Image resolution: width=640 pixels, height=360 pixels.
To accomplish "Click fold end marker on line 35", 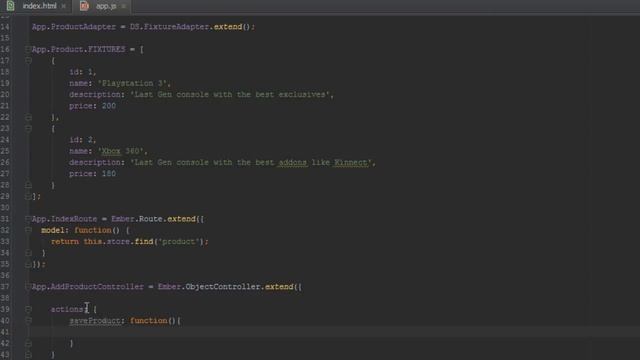I will [x=28, y=264].
